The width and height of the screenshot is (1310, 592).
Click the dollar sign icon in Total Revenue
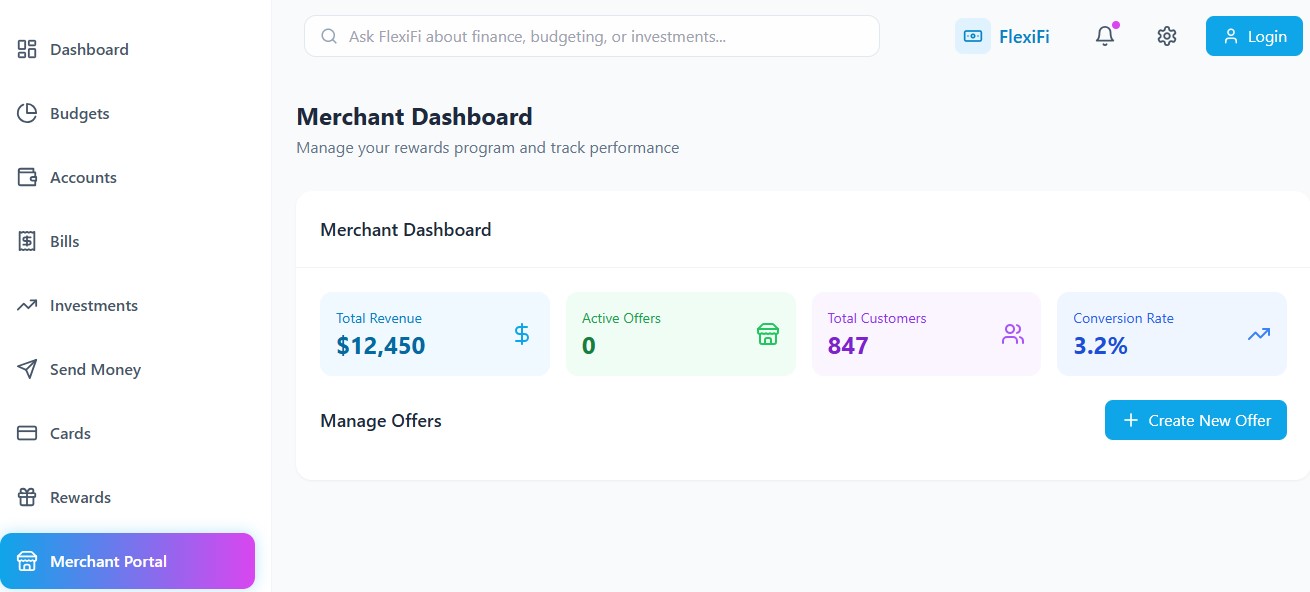[521, 334]
